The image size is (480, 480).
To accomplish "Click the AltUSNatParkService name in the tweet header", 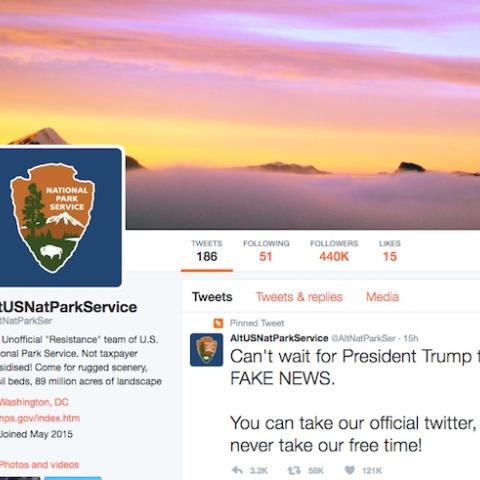I will pos(279,338).
